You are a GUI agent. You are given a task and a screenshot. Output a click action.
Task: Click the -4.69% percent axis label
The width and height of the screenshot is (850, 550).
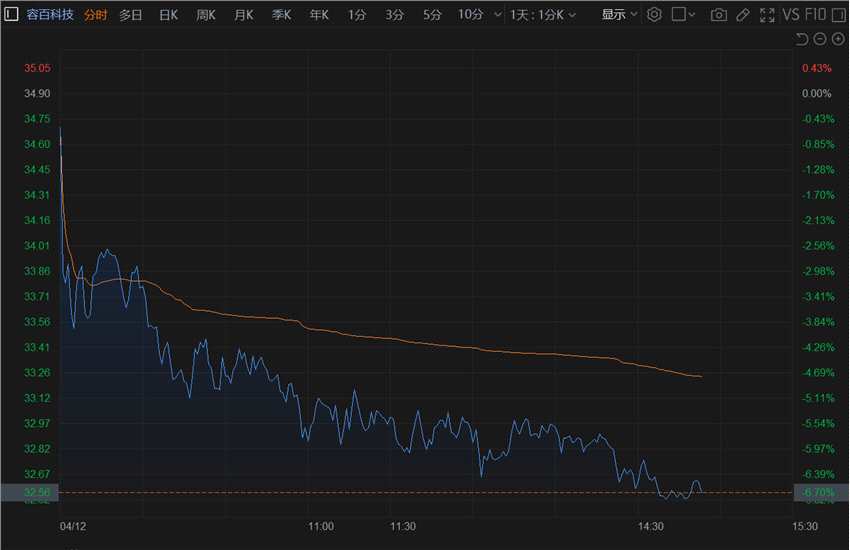click(819, 373)
